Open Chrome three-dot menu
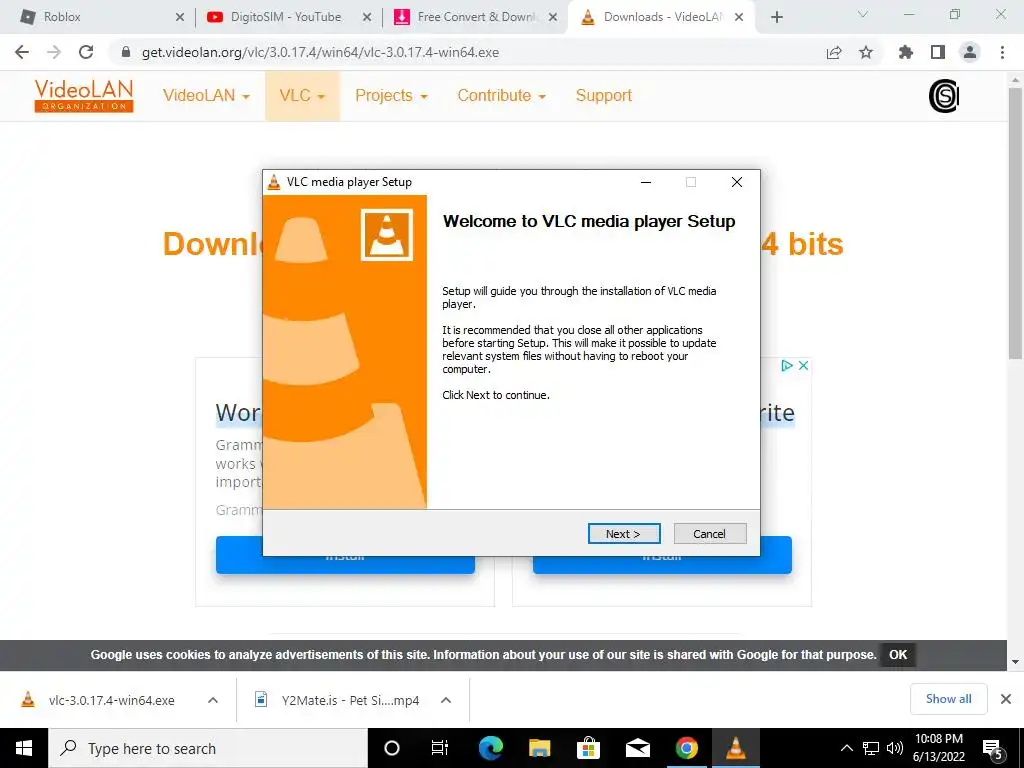This screenshot has height=768, width=1024. (1002, 52)
